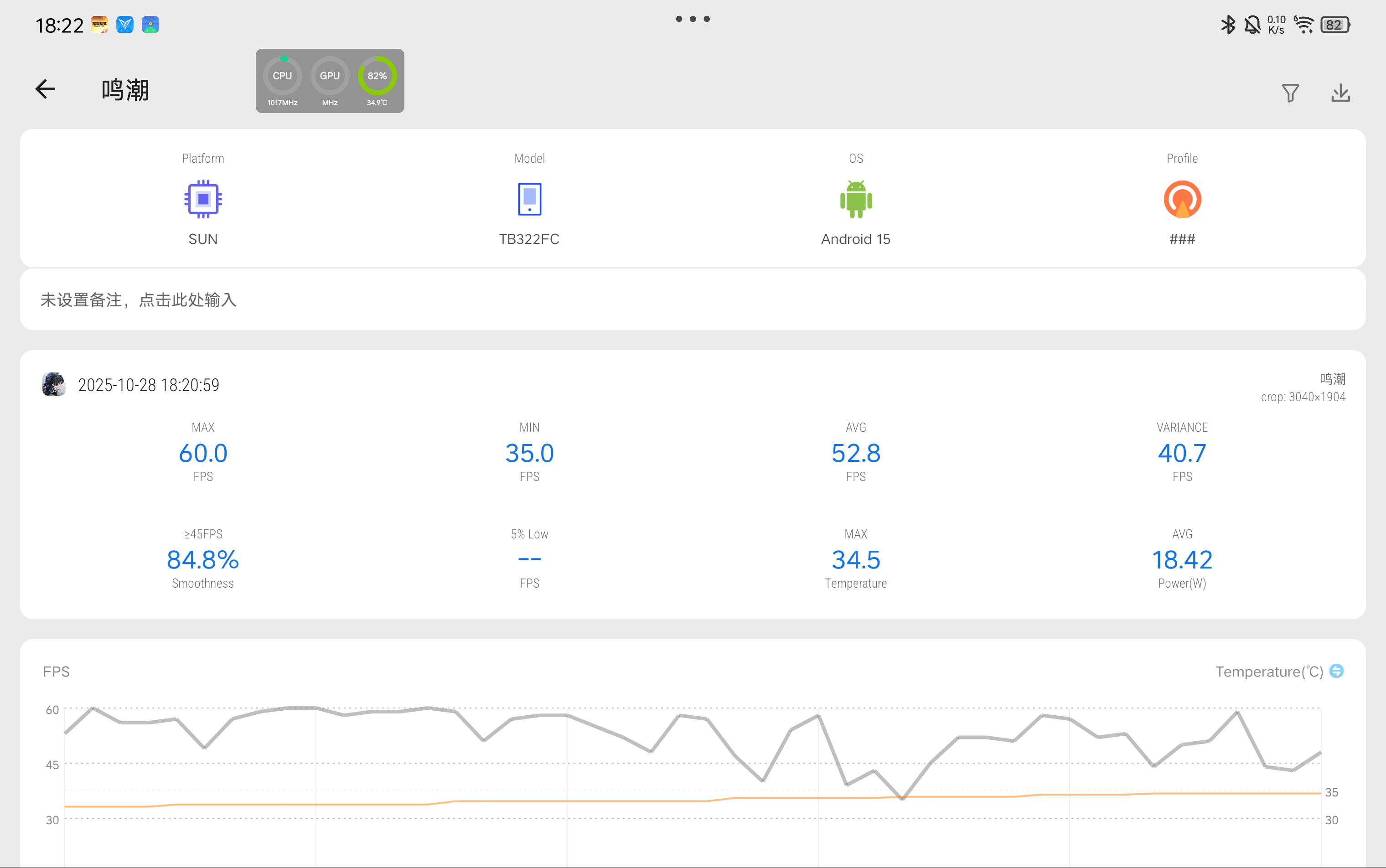Click the SUN platform chip icon
Viewport: 1386px width, 868px height.
click(203, 199)
